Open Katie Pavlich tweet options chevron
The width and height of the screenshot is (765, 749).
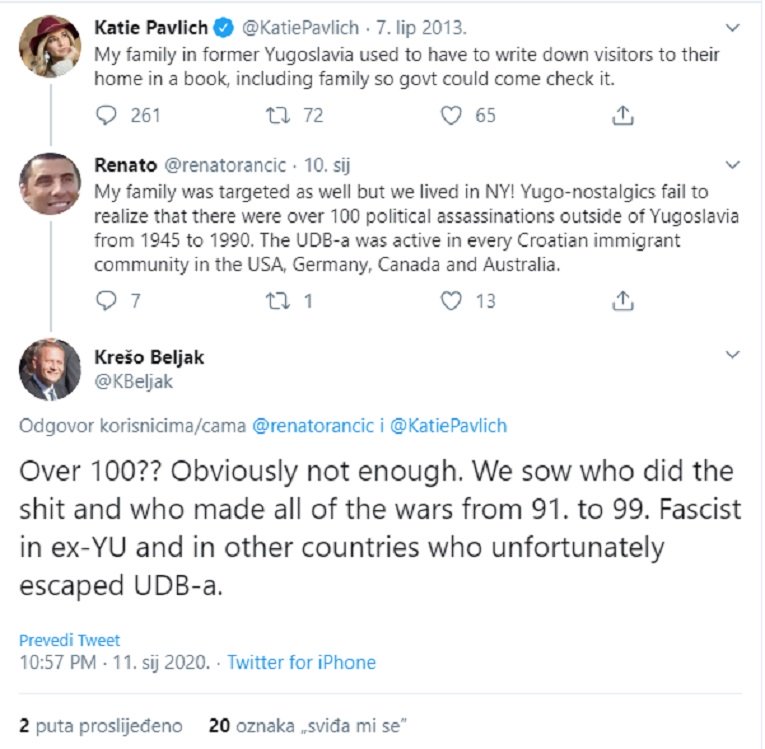click(x=732, y=28)
